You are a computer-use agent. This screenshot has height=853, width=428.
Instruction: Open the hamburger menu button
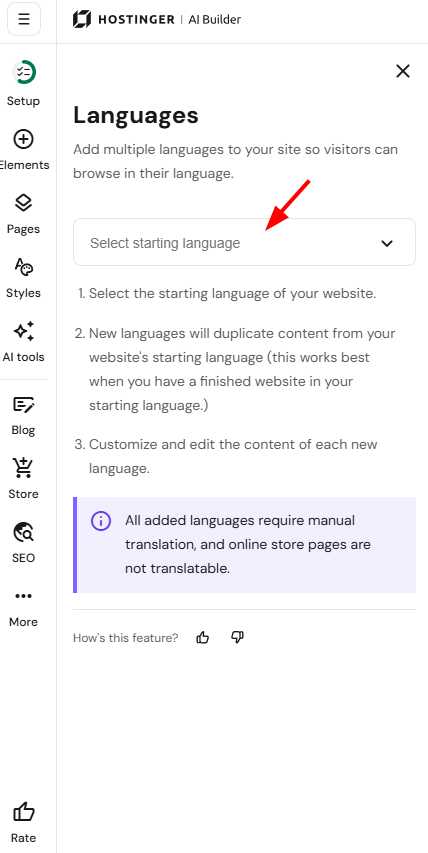[x=23, y=19]
